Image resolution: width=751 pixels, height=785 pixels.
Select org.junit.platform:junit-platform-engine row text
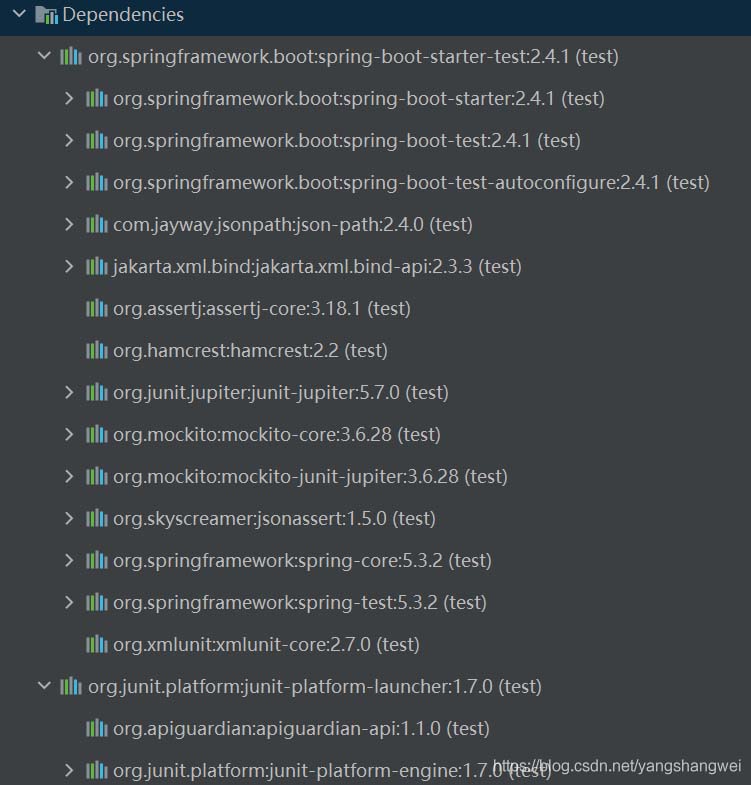(x=332, y=771)
